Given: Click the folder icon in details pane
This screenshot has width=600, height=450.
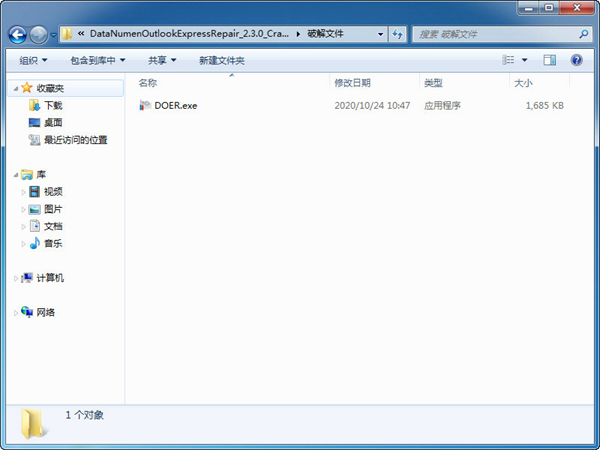Looking at the screenshot, I should coord(34,423).
